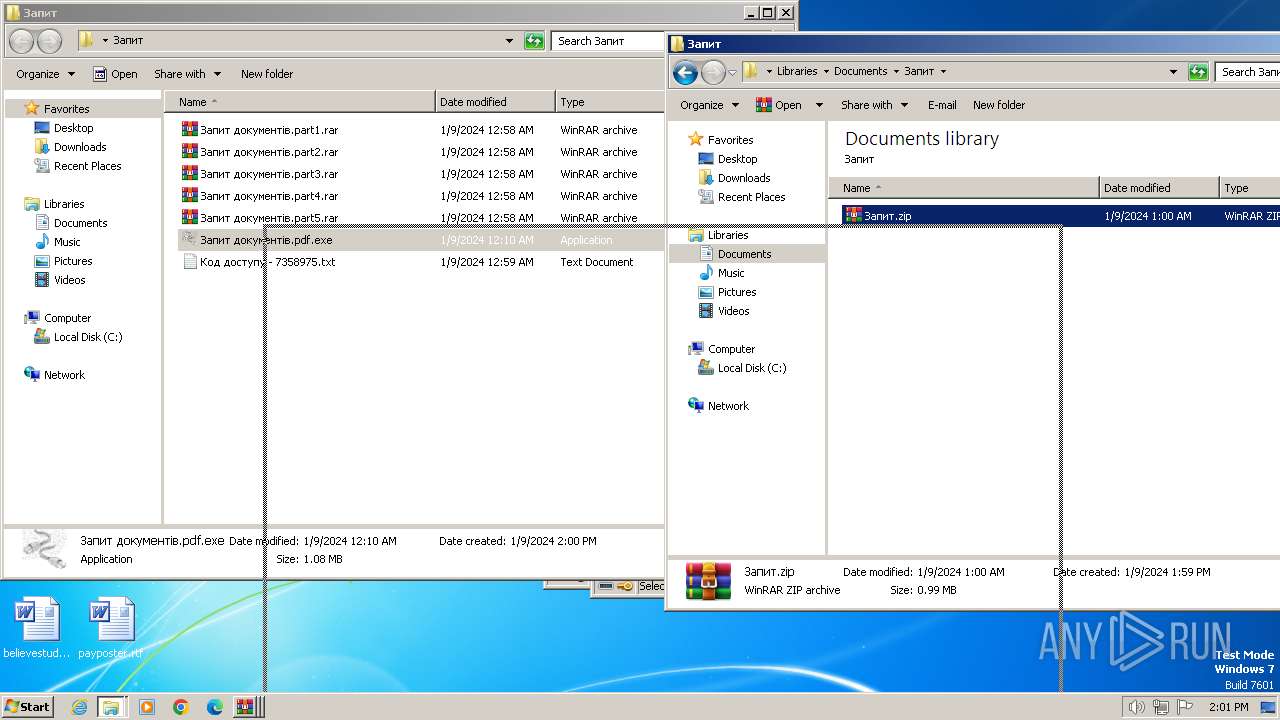
Task: Click refresh button in right Explorer window
Action: (x=1198, y=72)
